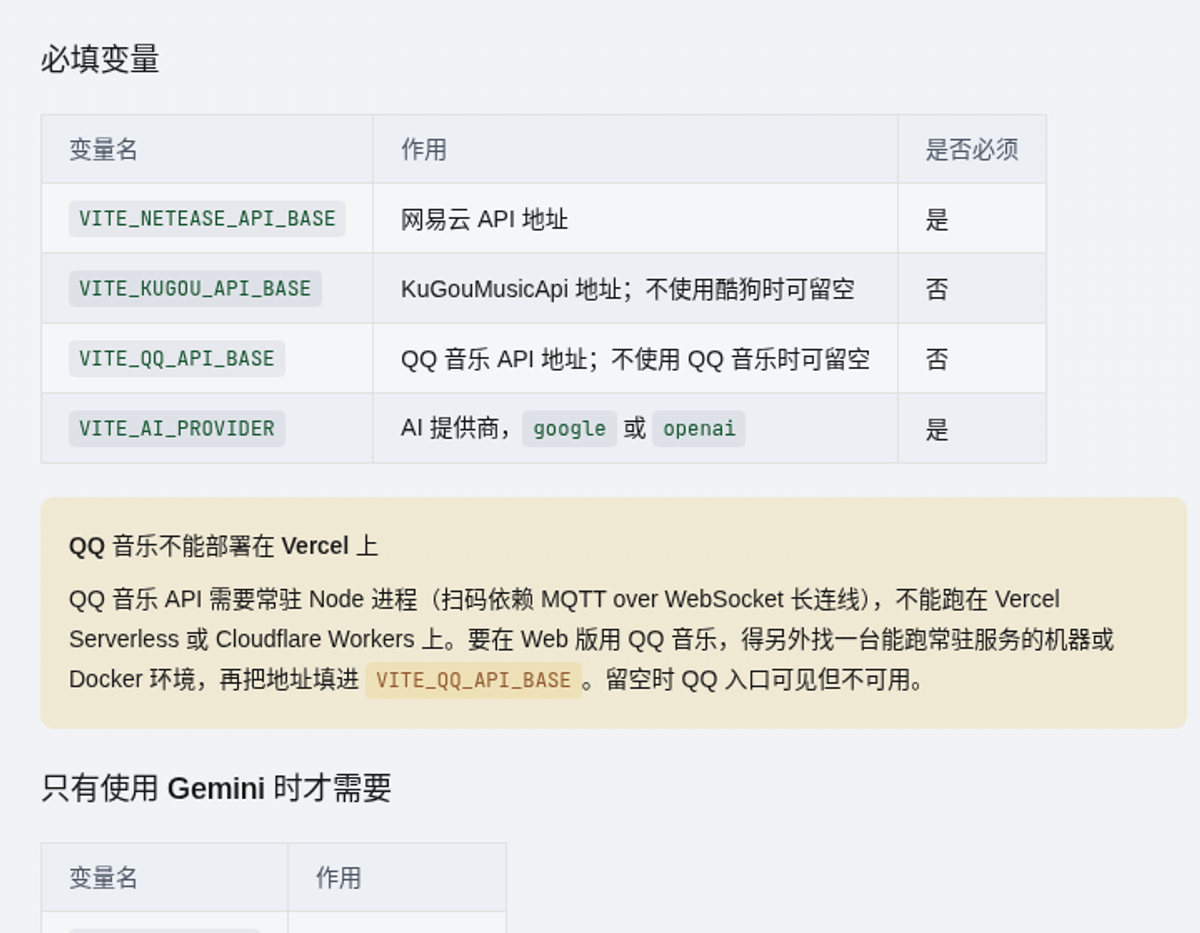Select 作用 header in the Gemini table
1200x933 pixels.
coord(339,878)
